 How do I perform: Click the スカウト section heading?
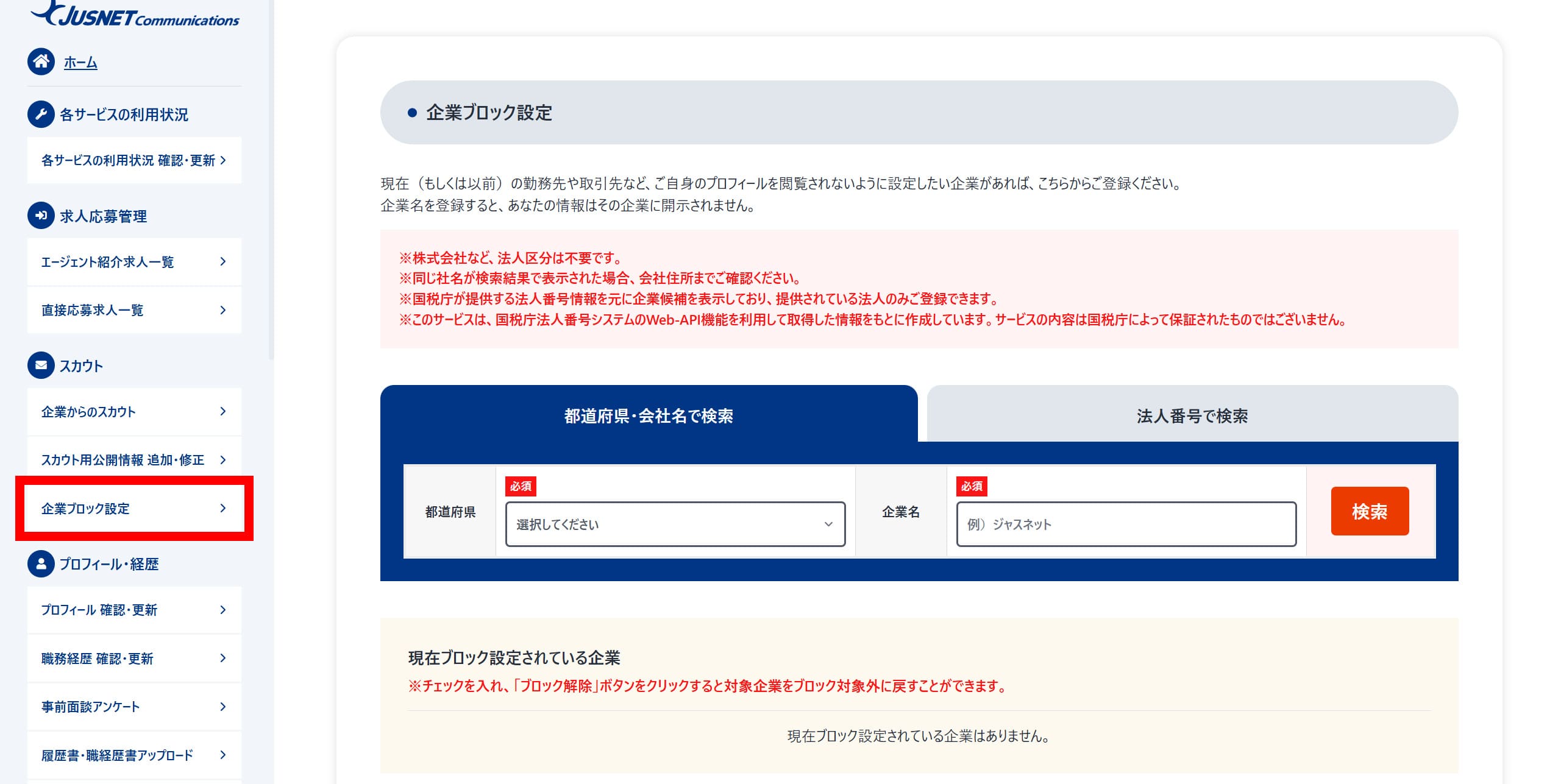(81, 366)
